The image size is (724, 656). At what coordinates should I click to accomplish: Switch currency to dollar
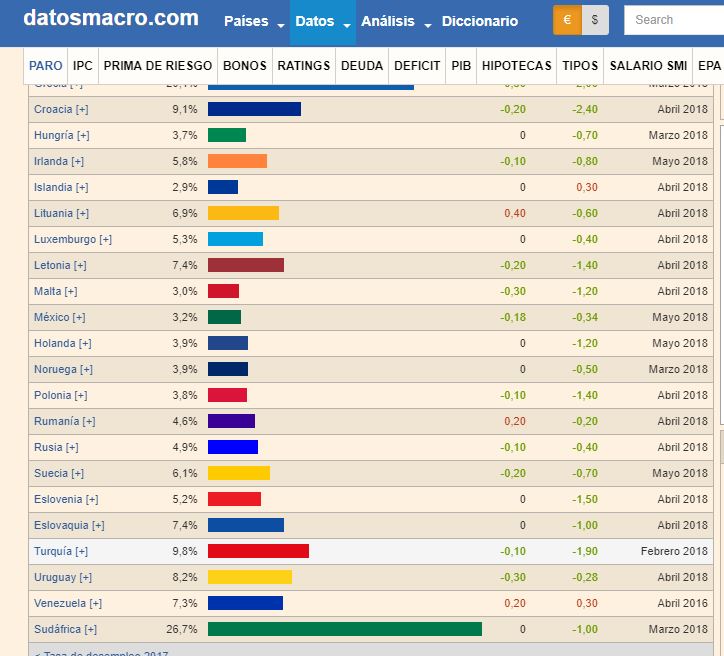click(595, 20)
